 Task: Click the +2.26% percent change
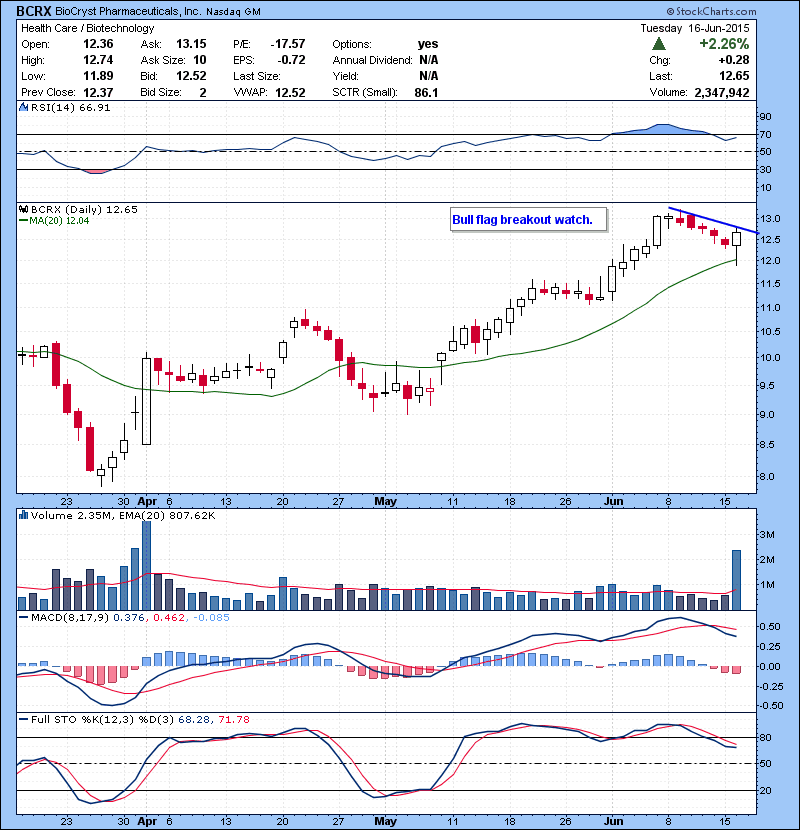[724, 43]
